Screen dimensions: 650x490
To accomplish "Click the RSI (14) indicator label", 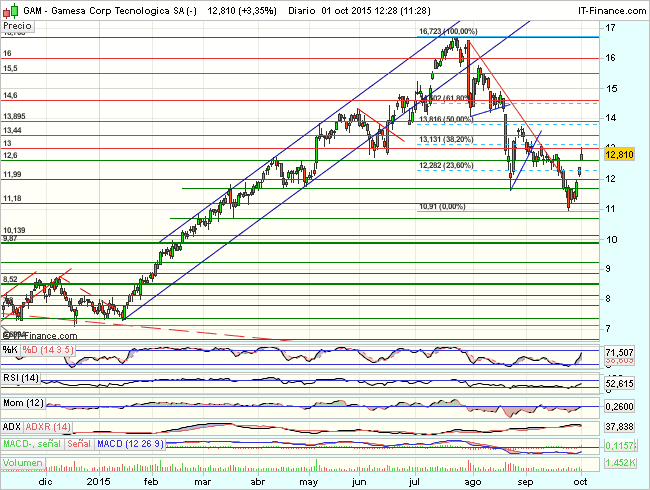I will coord(21,378).
